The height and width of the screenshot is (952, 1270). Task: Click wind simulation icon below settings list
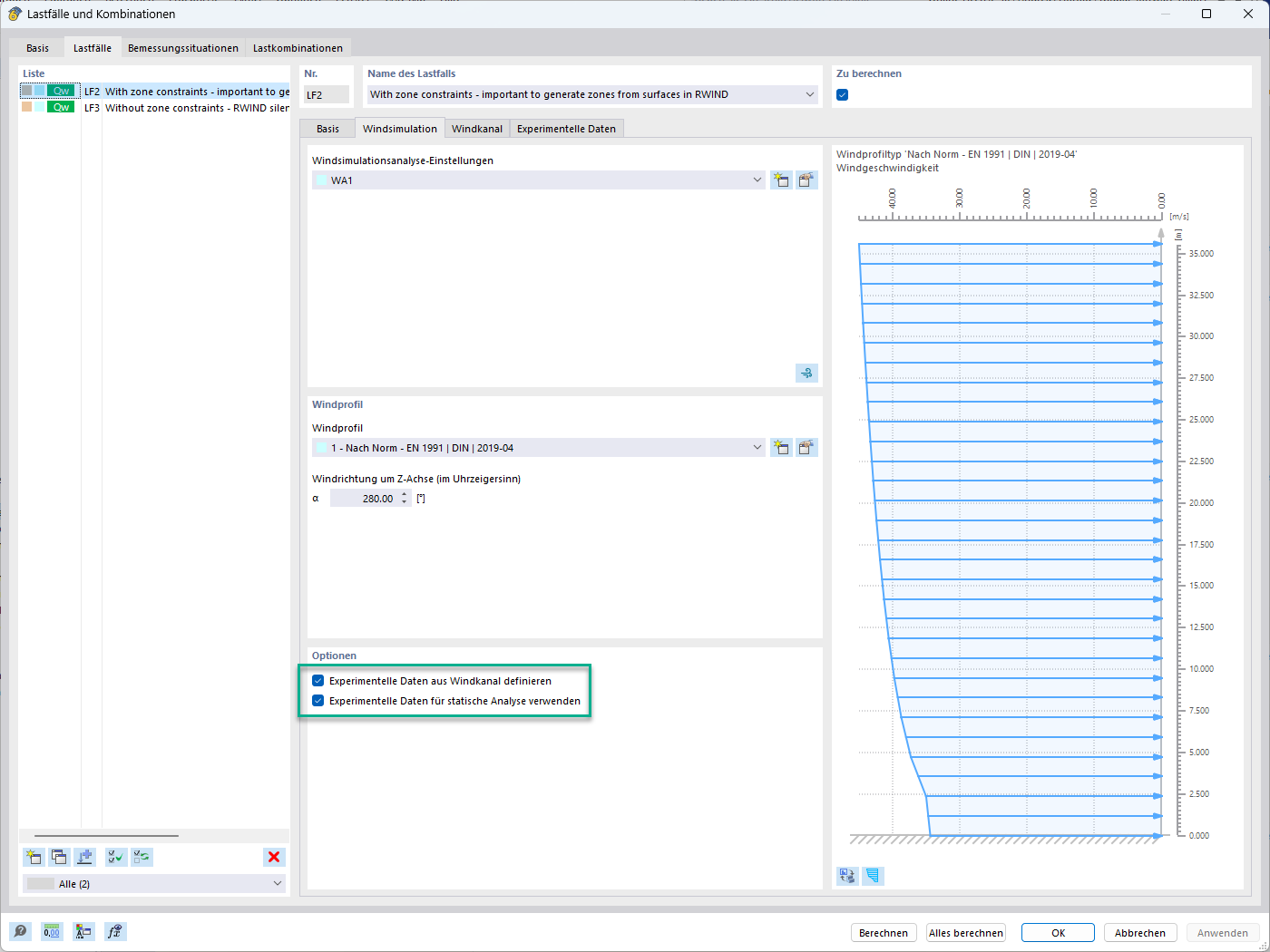tap(806, 373)
